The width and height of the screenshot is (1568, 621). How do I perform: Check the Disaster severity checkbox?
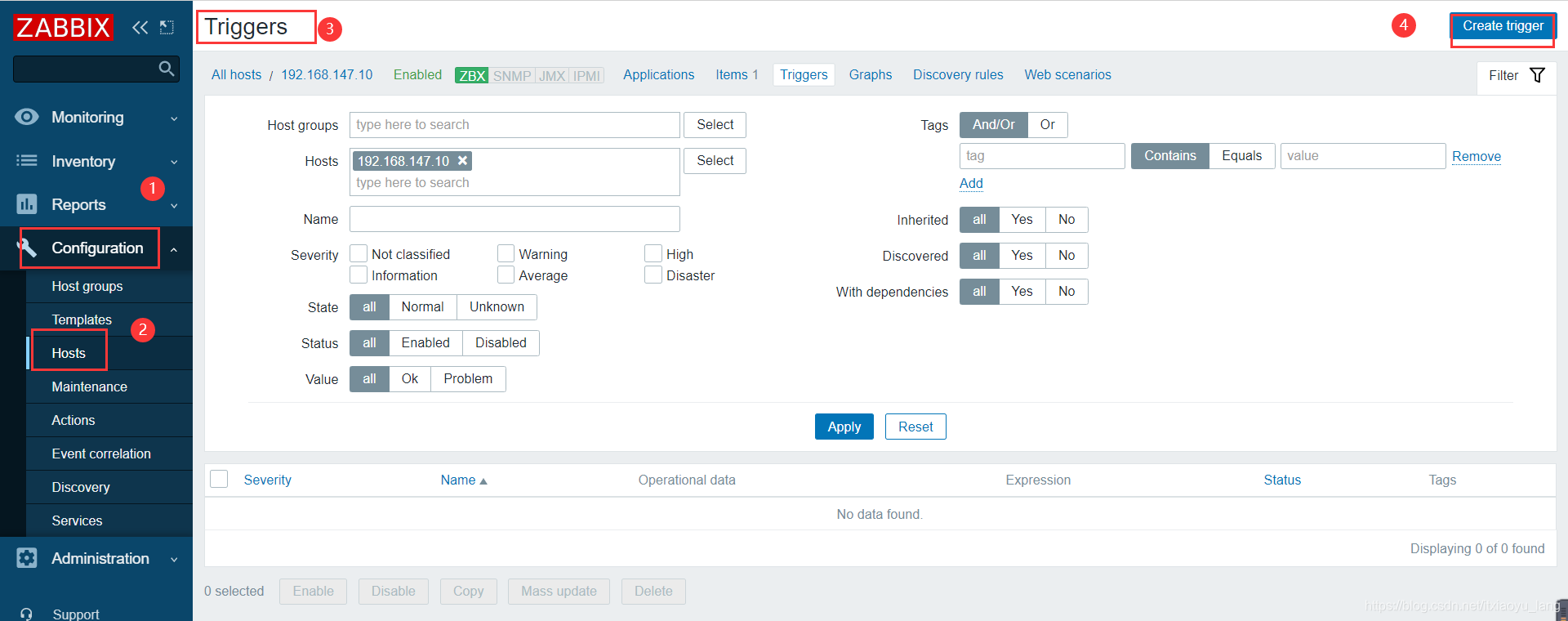pyautogui.click(x=653, y=275)
